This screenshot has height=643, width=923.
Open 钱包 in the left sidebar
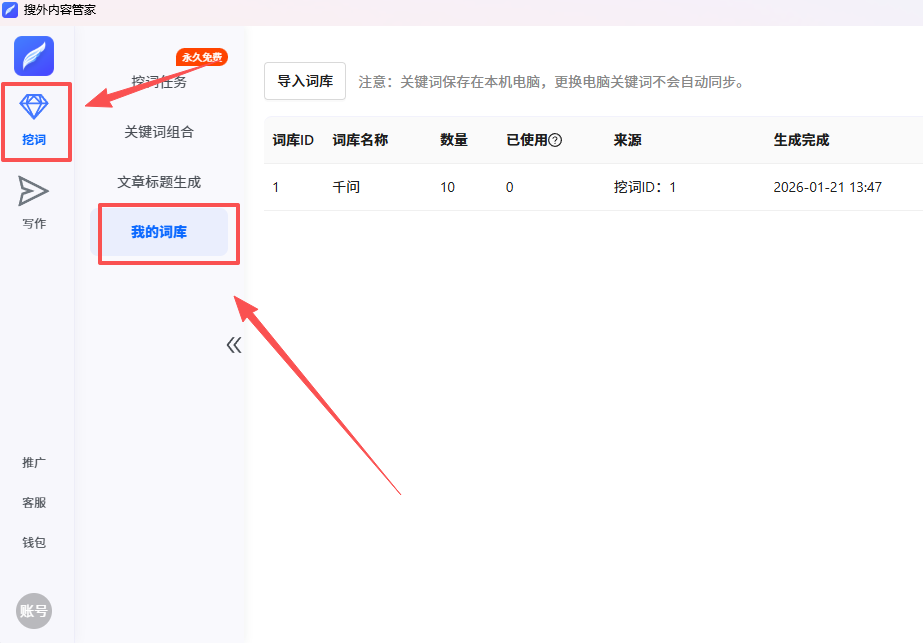(34, 543)
